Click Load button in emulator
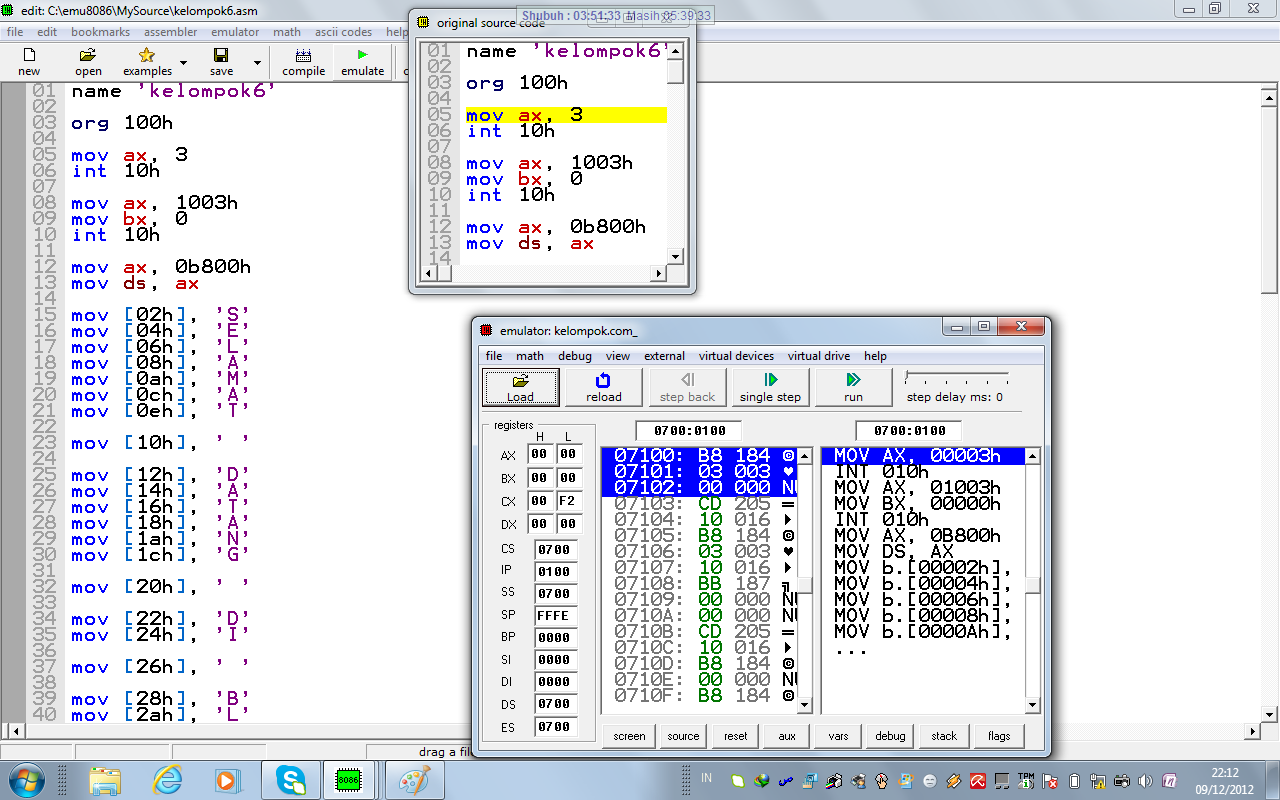The height and width of the screenshot is (800, 1280). coord(520,387)
